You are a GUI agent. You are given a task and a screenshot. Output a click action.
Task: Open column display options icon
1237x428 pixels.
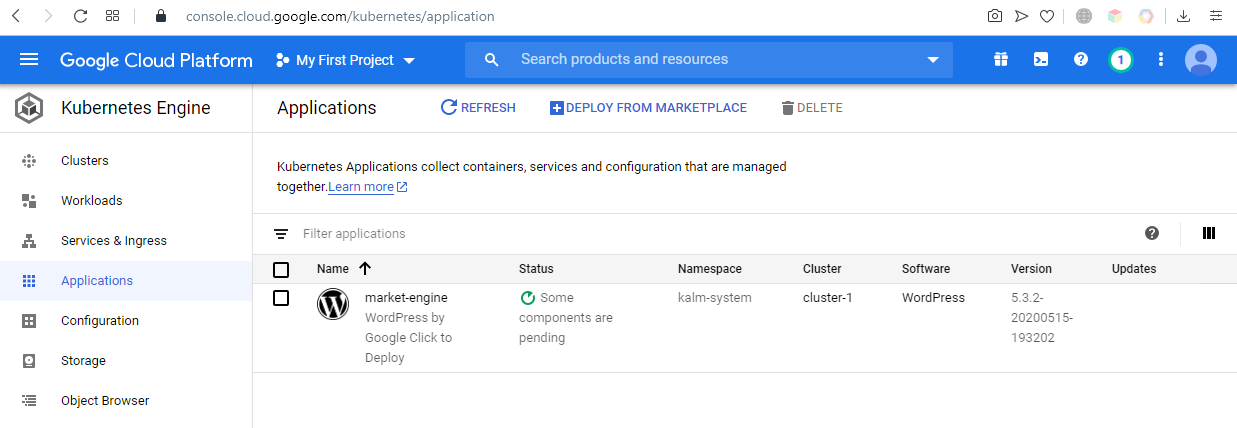[x=1209, y=234]
